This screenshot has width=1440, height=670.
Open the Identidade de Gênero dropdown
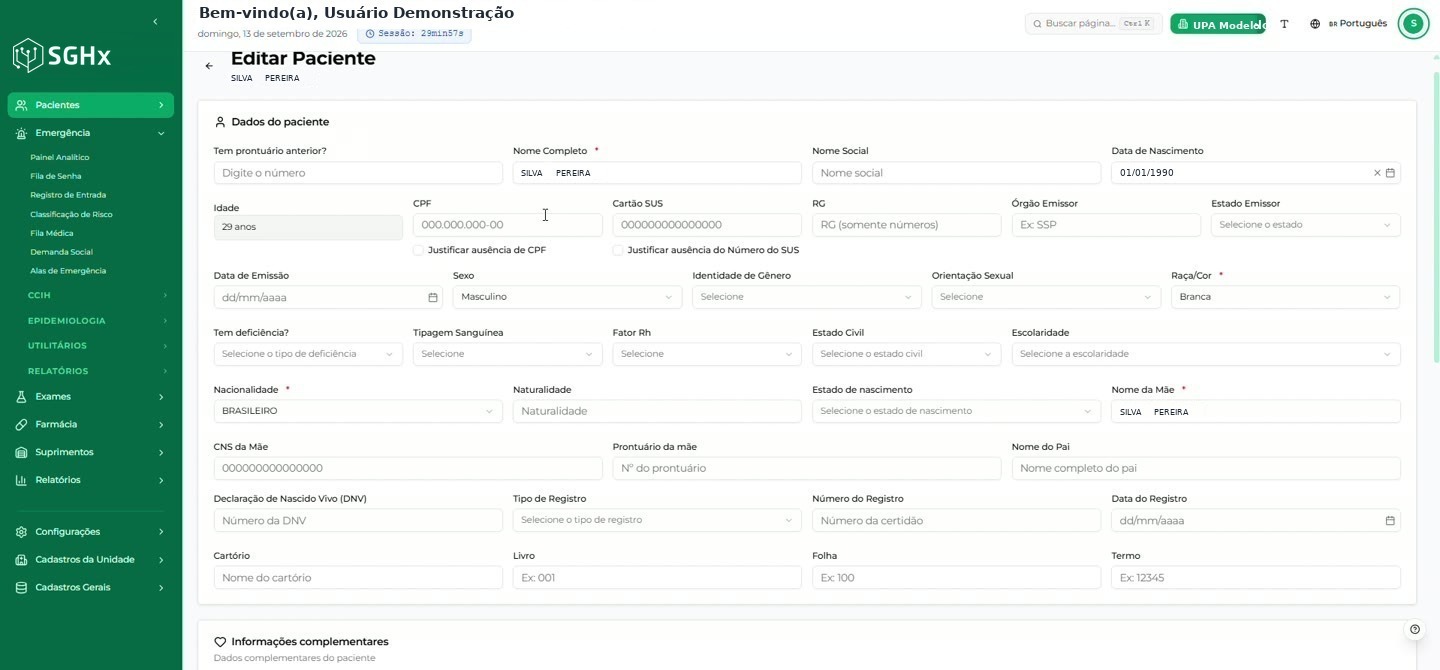[806, 297]
